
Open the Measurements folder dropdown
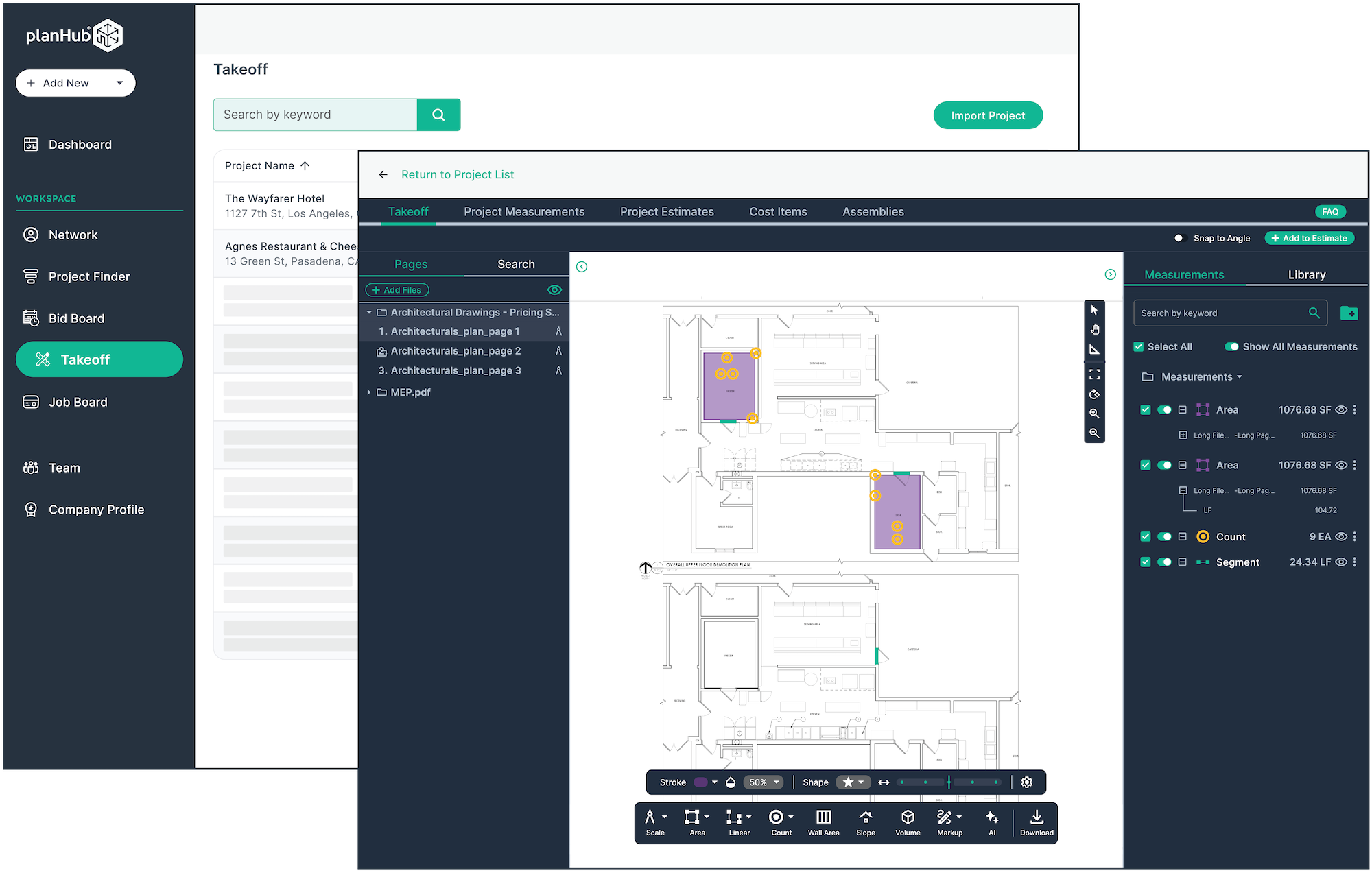(1239, 376)
